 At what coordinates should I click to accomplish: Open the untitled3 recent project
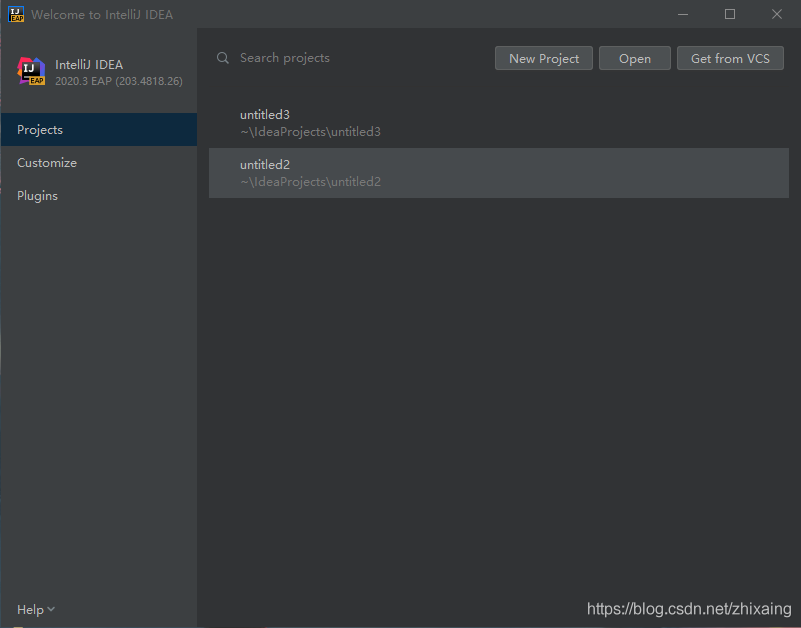[x=499, y=123]
